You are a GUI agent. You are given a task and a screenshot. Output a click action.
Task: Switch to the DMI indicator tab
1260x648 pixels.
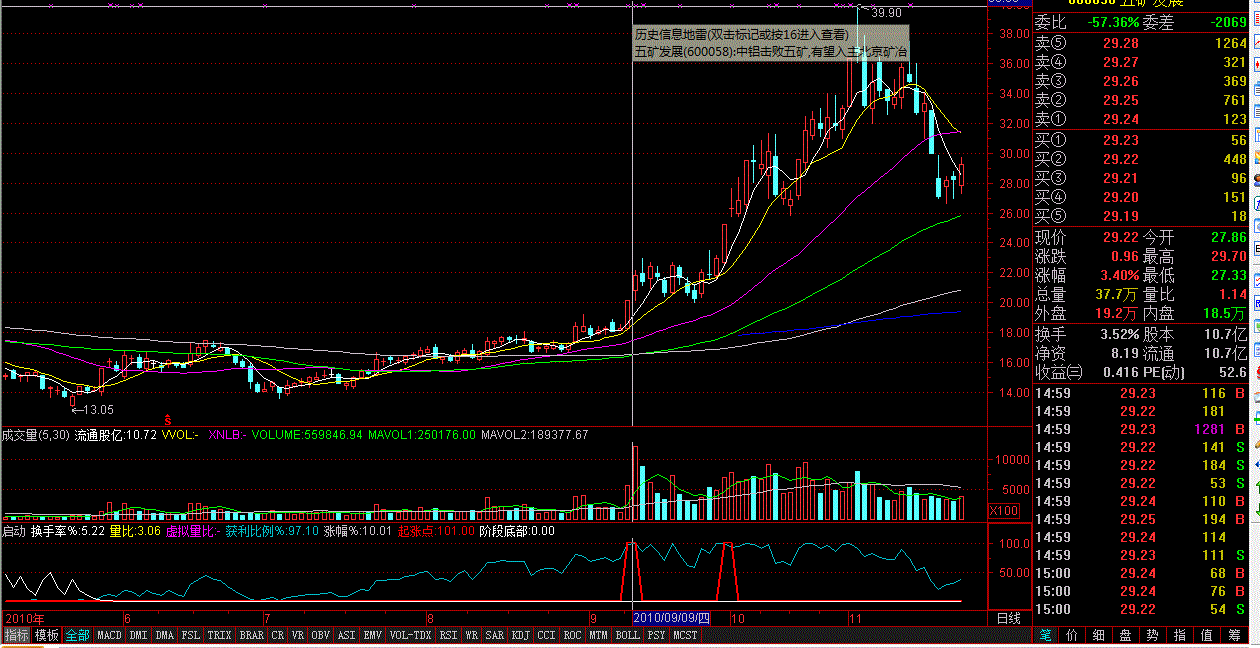pyautogui.click(x=138, y=635)
